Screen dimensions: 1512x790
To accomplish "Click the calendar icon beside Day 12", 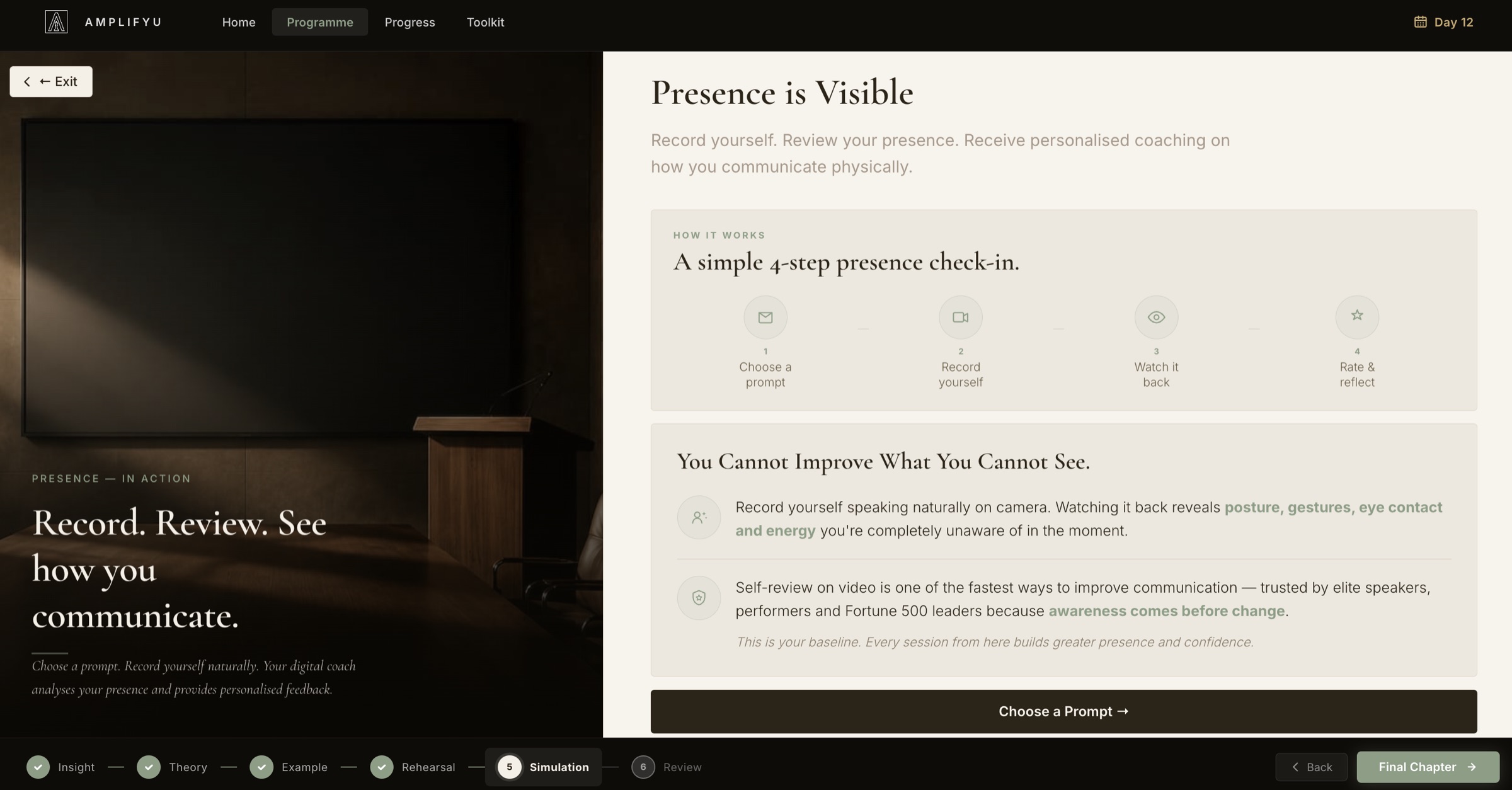I will tap(1420, 22).
